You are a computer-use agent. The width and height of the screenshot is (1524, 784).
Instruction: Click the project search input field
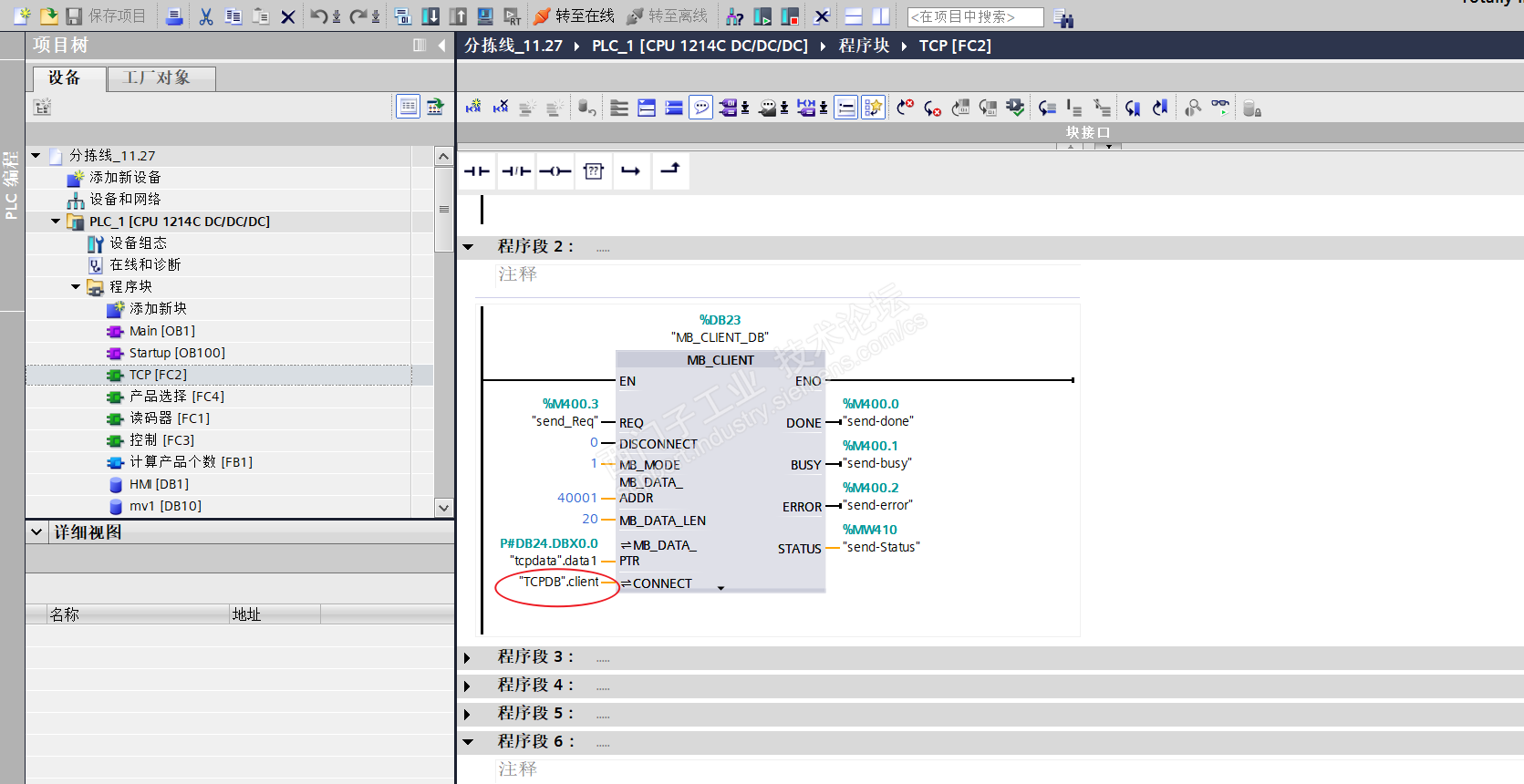[974, 16]
